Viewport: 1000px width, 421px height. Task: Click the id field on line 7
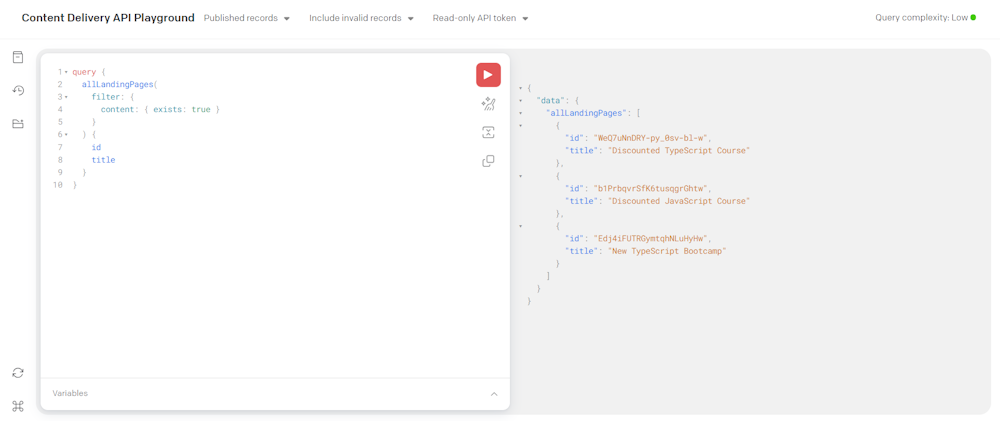coord(96,147)
